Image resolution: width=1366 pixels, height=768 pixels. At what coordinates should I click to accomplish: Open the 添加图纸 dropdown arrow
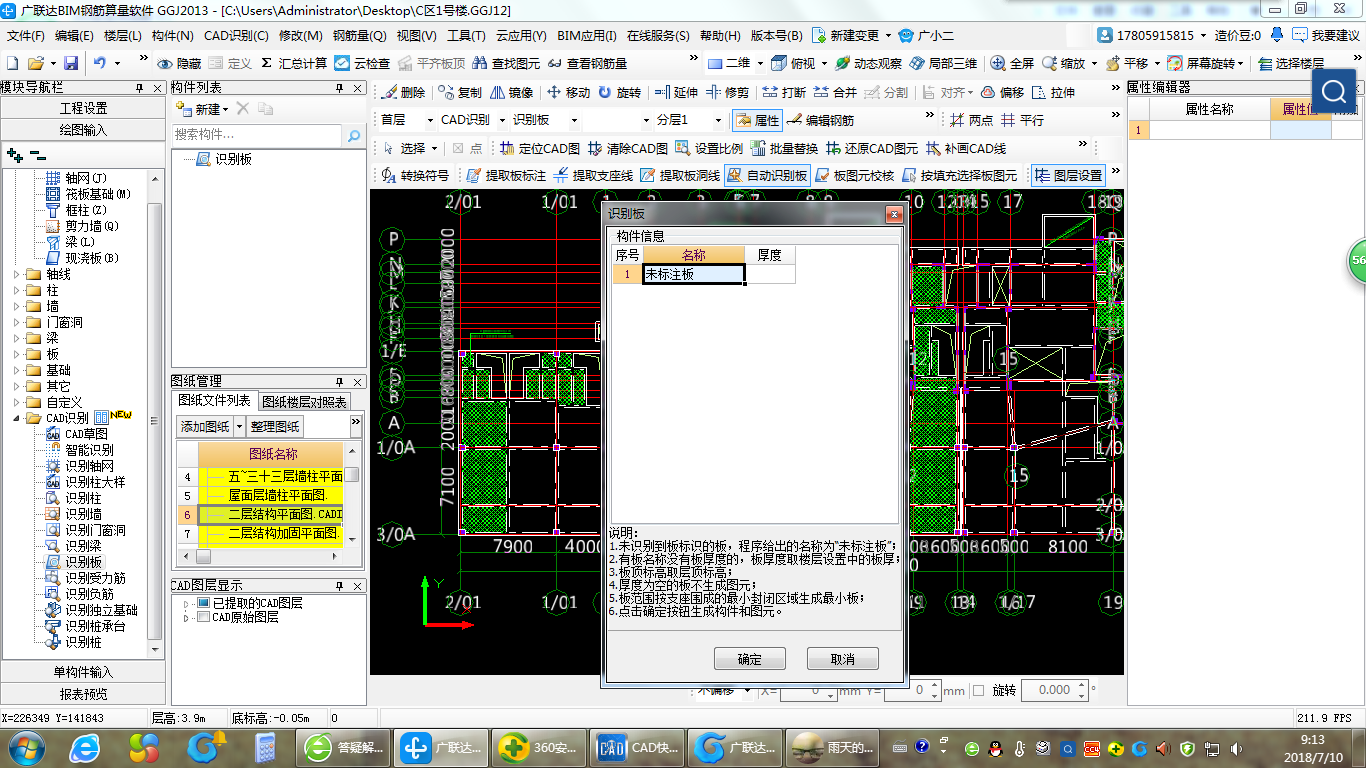[239, 427]
